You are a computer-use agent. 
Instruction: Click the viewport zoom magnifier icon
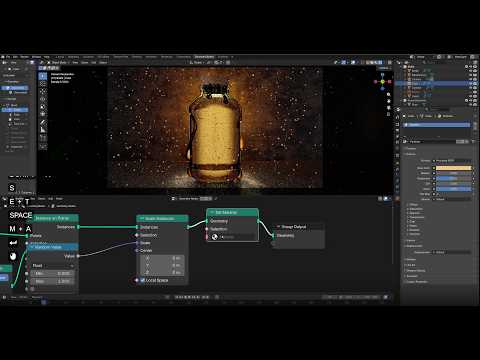click(x=389, y=95)
